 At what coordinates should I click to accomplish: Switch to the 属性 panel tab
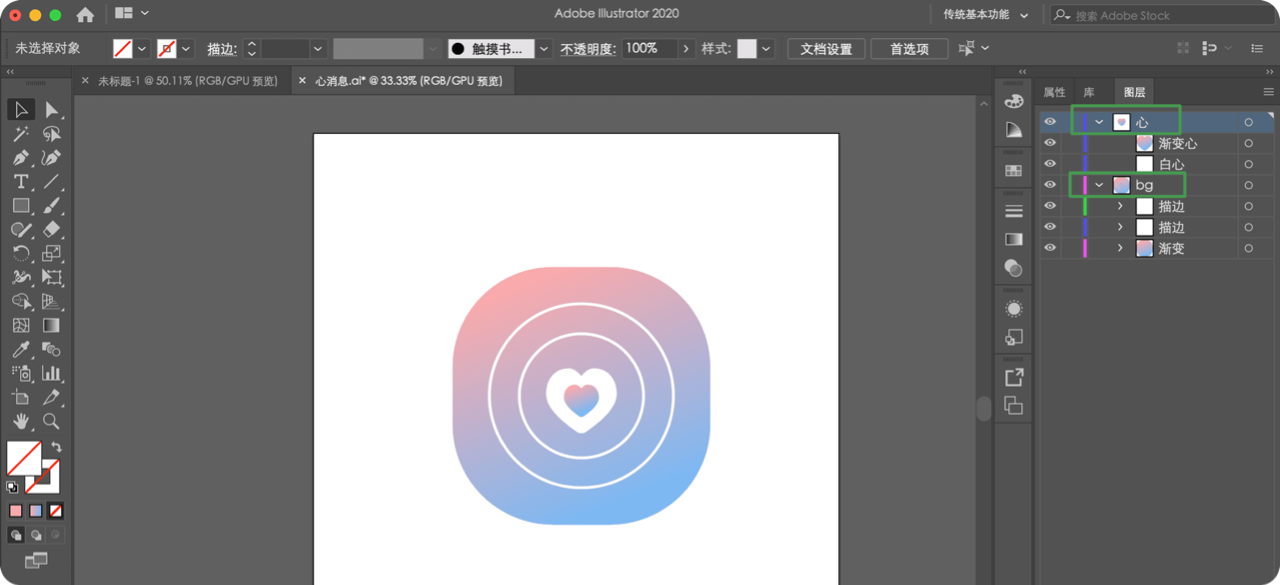pos(1055,92)
